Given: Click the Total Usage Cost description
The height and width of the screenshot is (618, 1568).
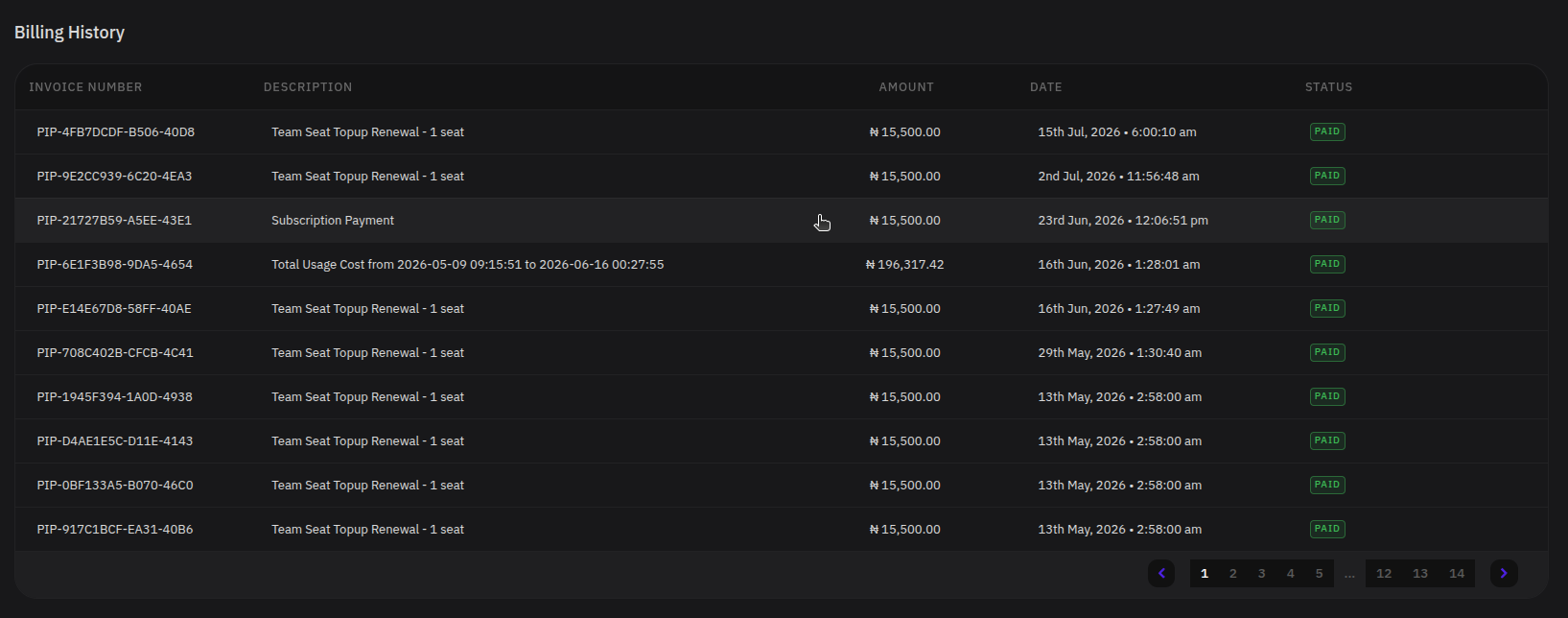Looking at the screenshot, I should click(467, 265).
